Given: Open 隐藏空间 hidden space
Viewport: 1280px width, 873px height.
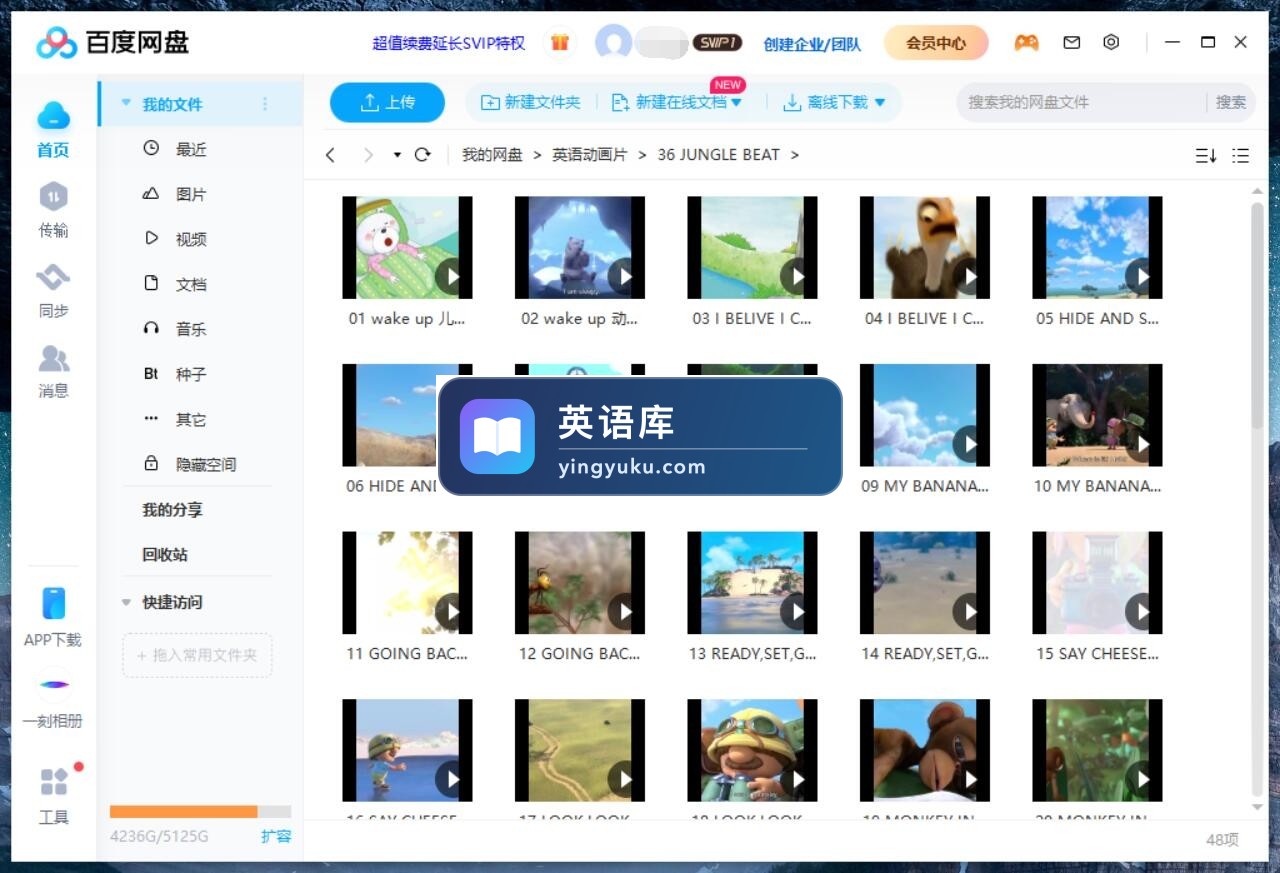Looking at the screenshot, I should (206, 464).
